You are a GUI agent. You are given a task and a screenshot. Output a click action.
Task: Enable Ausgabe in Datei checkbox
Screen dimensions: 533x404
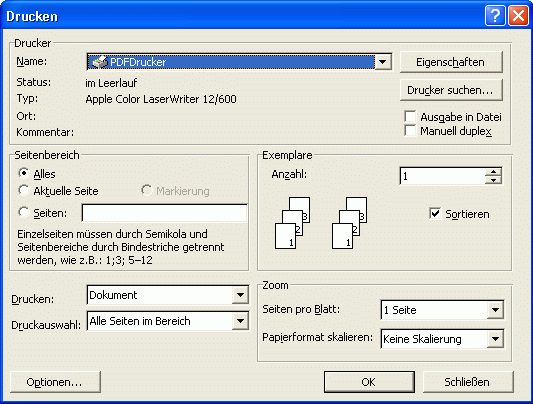pyautogui.click(x=410, y=116)
